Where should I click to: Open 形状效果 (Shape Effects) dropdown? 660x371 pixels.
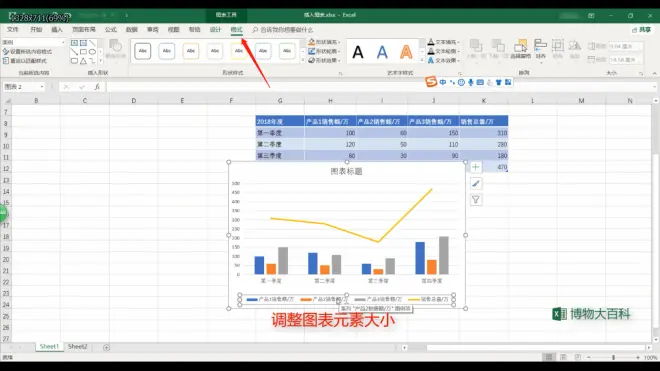click(324, 61)
